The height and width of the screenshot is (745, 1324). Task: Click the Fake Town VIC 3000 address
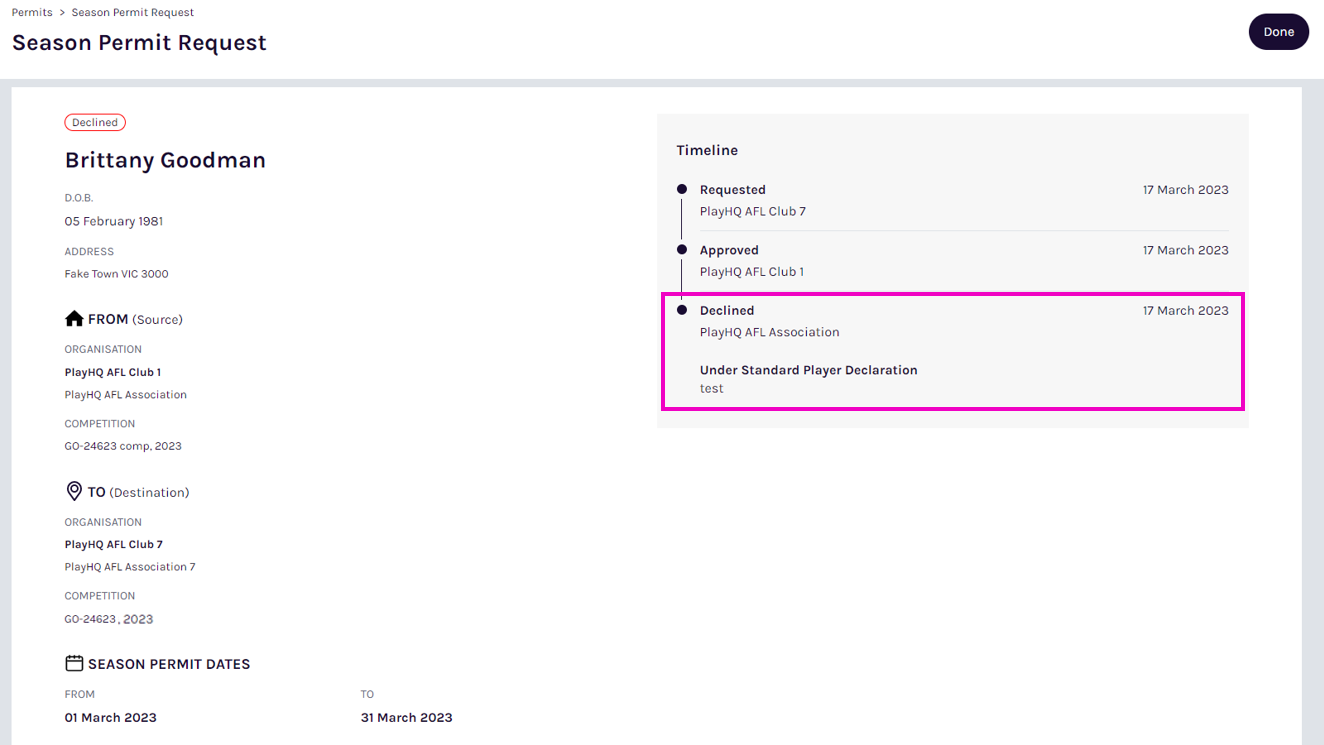[x=116, y=274]
